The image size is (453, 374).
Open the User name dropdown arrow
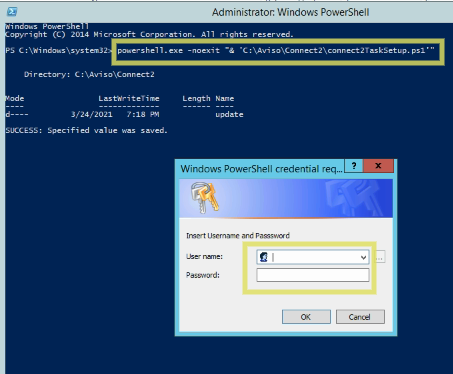(363, 257)
